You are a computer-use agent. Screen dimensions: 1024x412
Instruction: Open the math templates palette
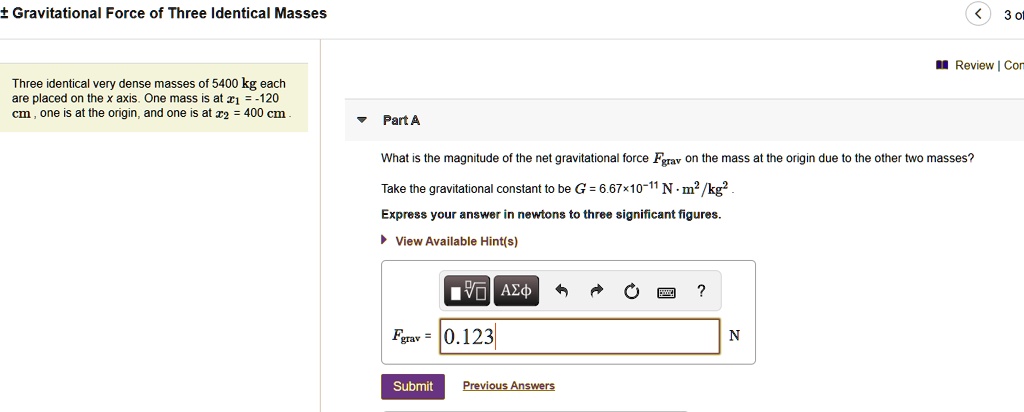tap(467, 291)
